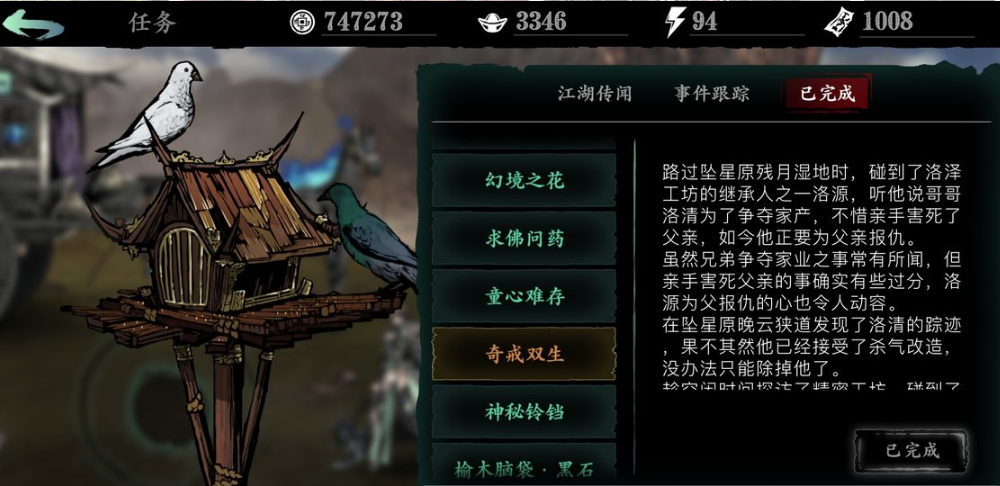1000x486 pixels.
Task: Tap the white pigeon on the roof
Action: 151,114
